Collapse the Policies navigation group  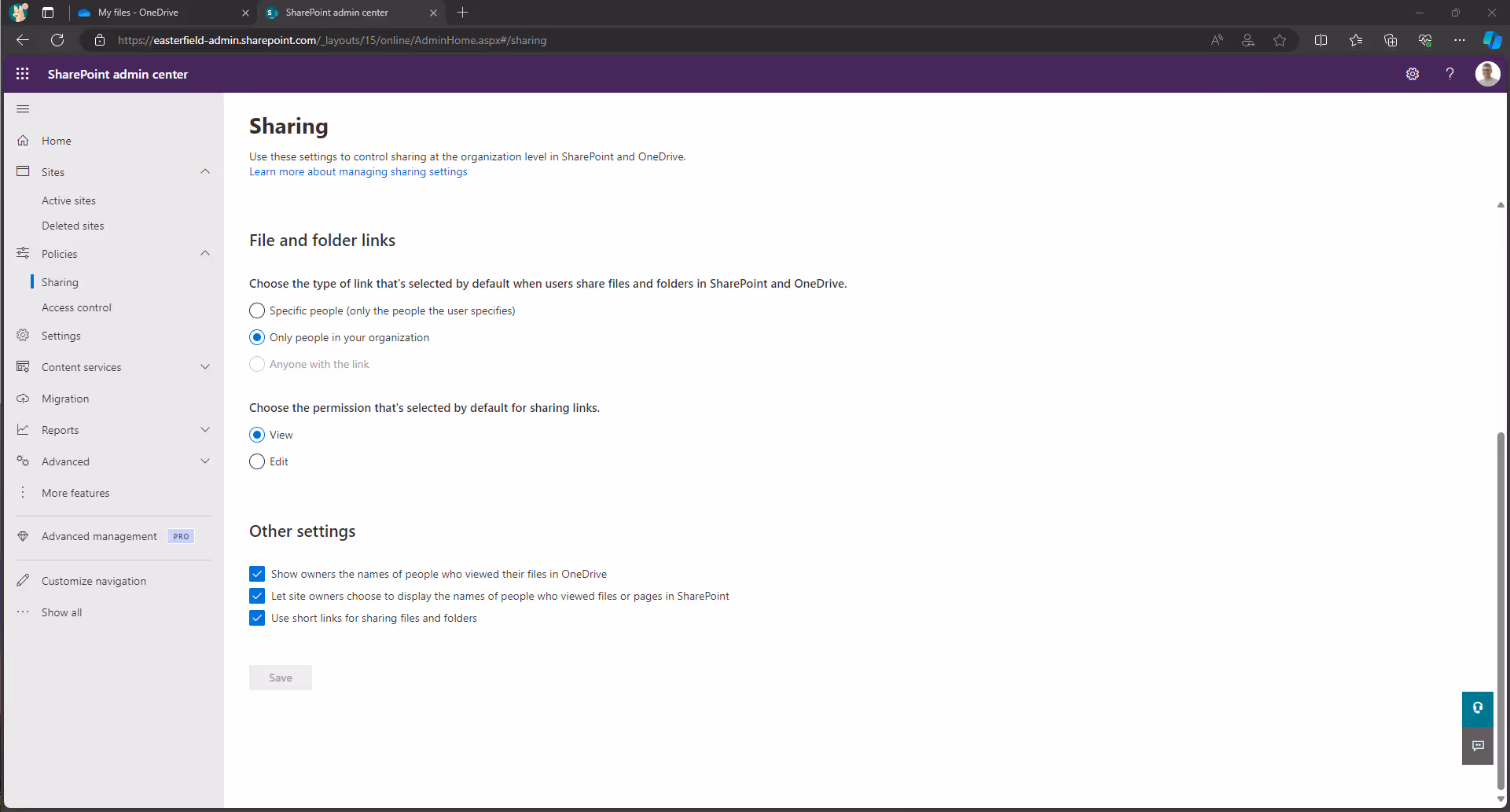tap(205, 253)
